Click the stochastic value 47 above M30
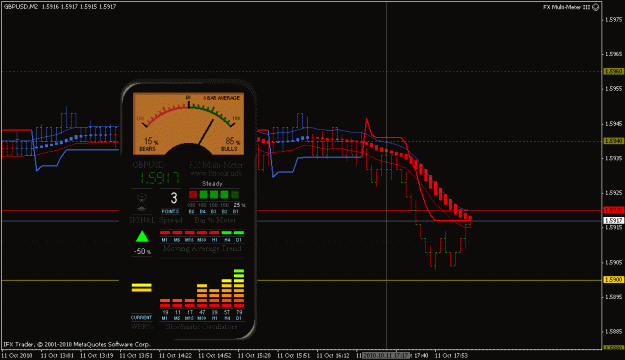The width and height of the screenshot is (625, 360). coord(202,313)
